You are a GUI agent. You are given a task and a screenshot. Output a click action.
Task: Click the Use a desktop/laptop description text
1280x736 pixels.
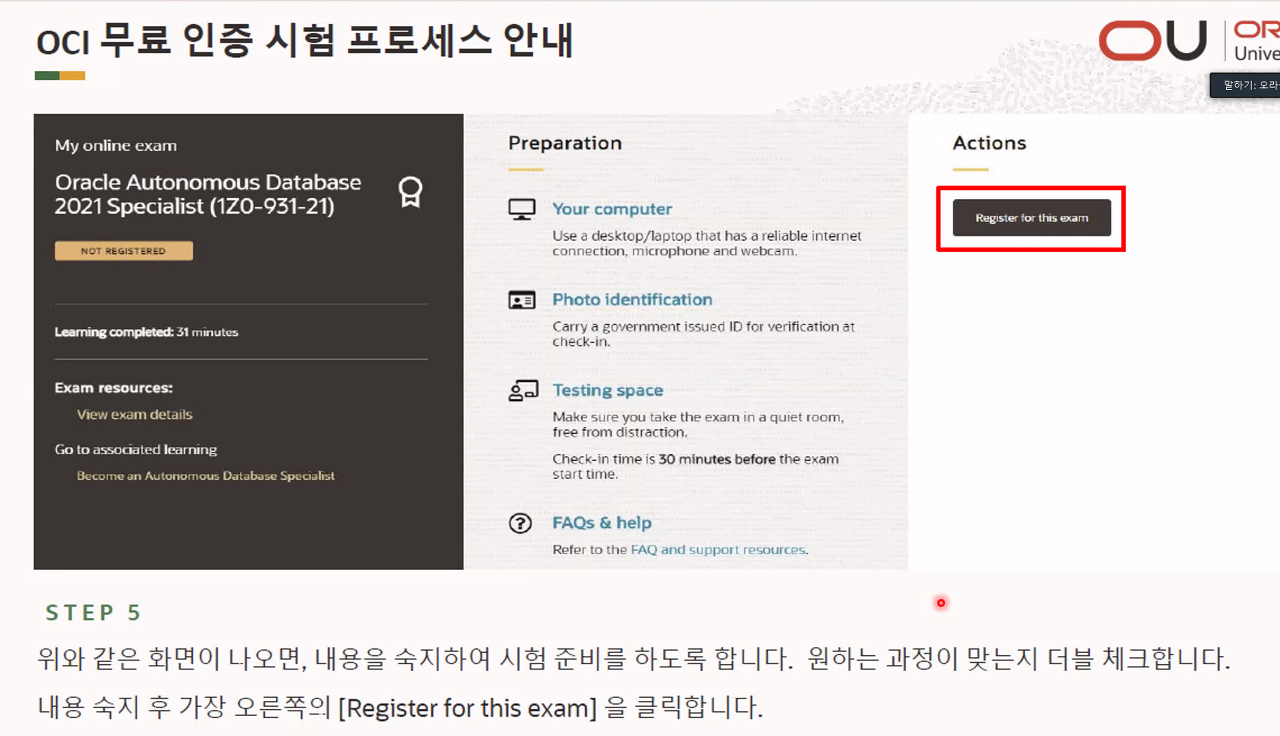707,244
